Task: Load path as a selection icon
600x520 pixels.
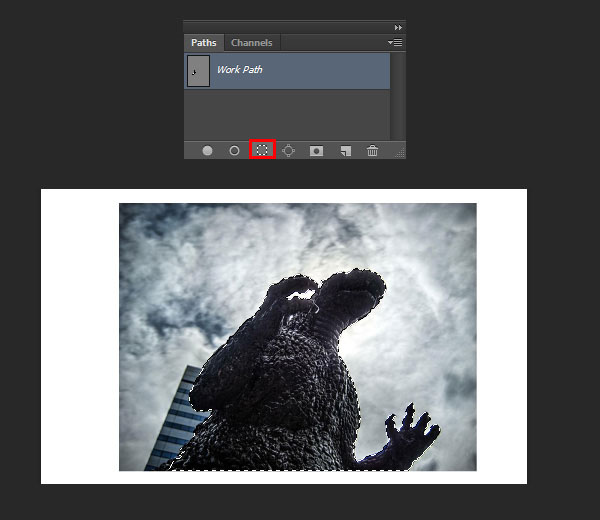Action: [262, 150]
